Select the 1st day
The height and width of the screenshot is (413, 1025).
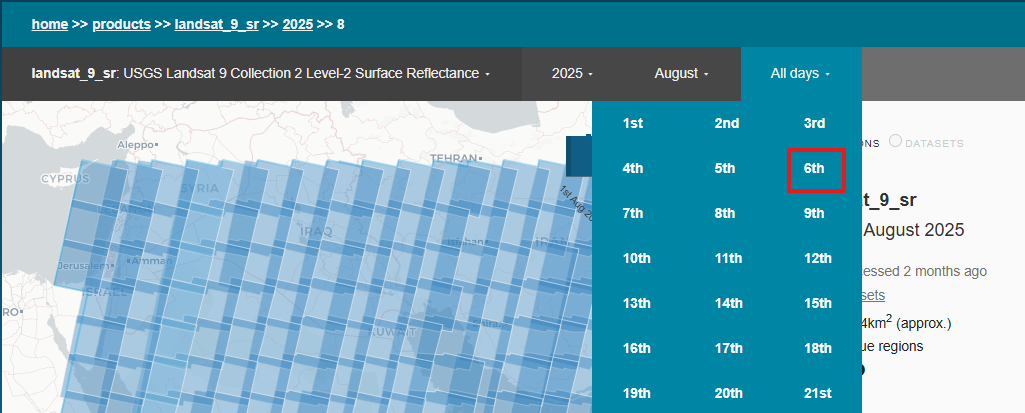633,124
